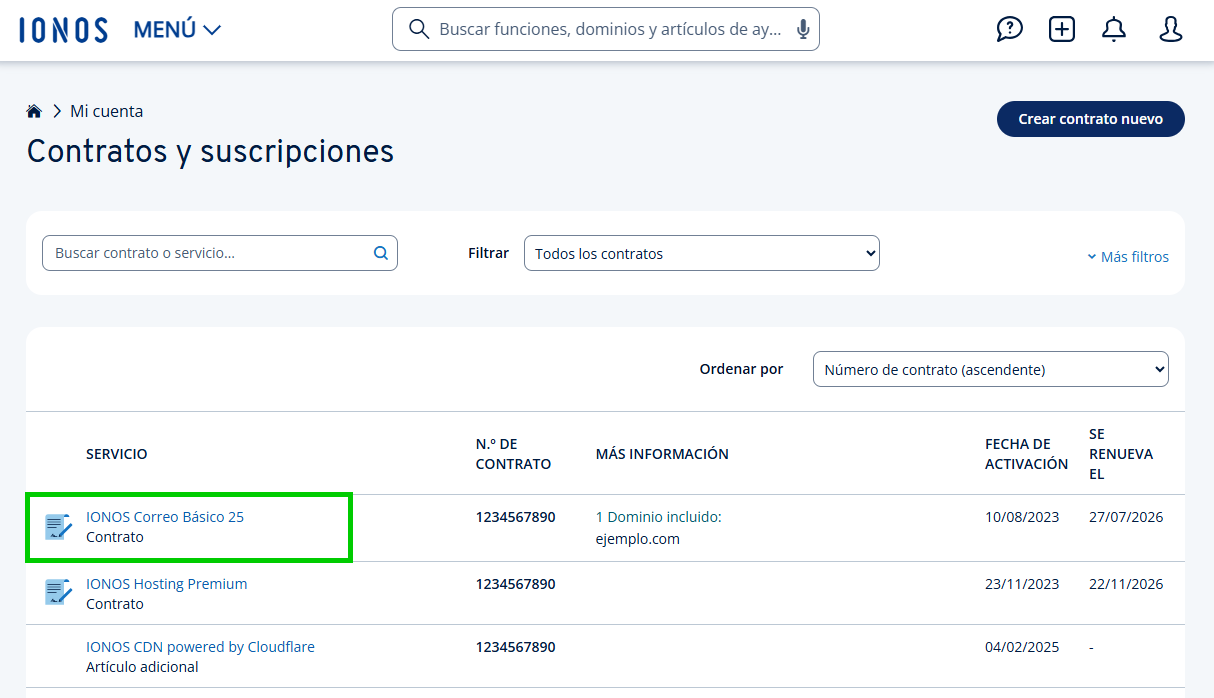Open IONOS Hosting Premium contract link

[167, 584]
